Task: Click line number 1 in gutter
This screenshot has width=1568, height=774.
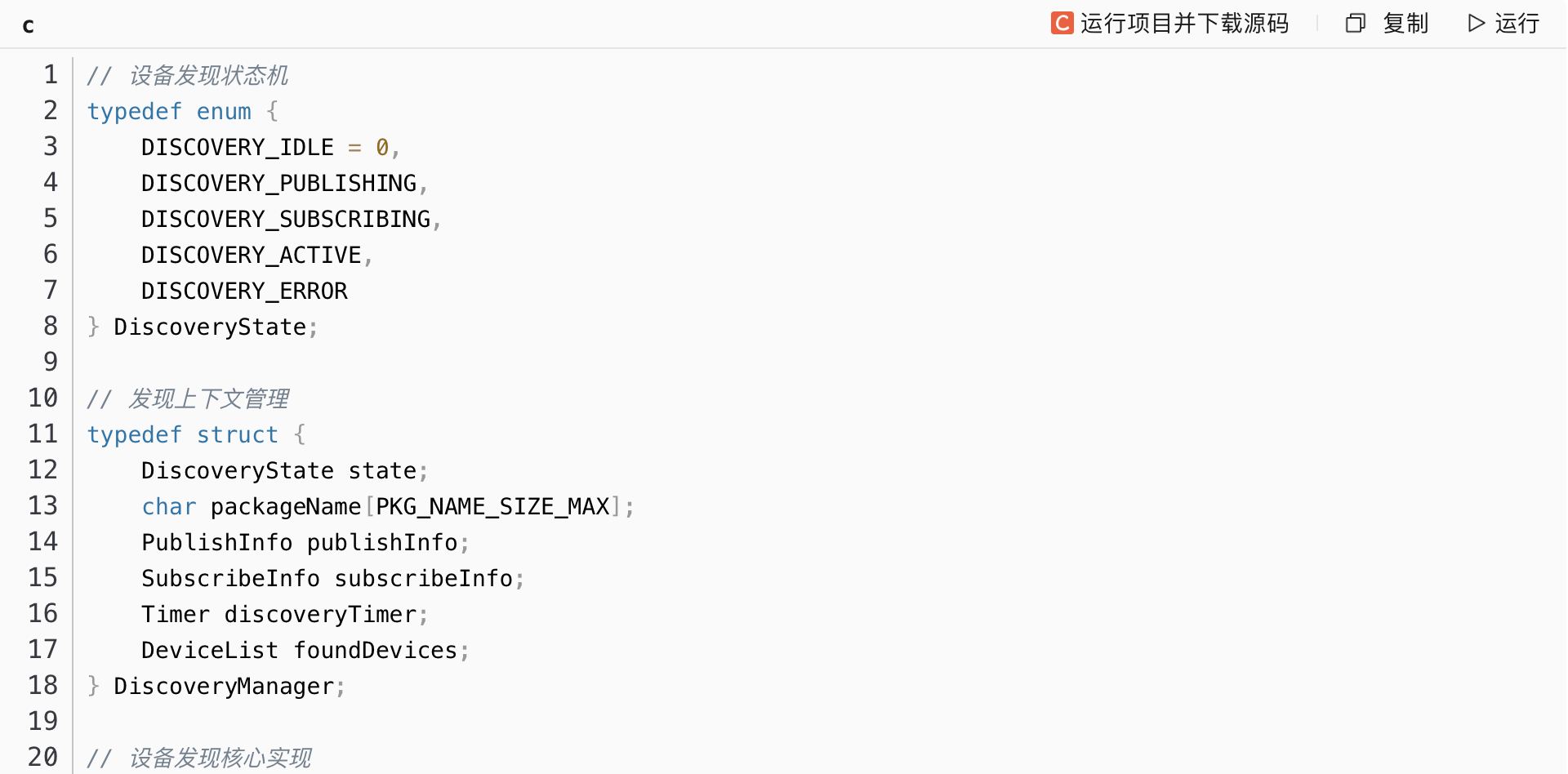Action: 51,74
